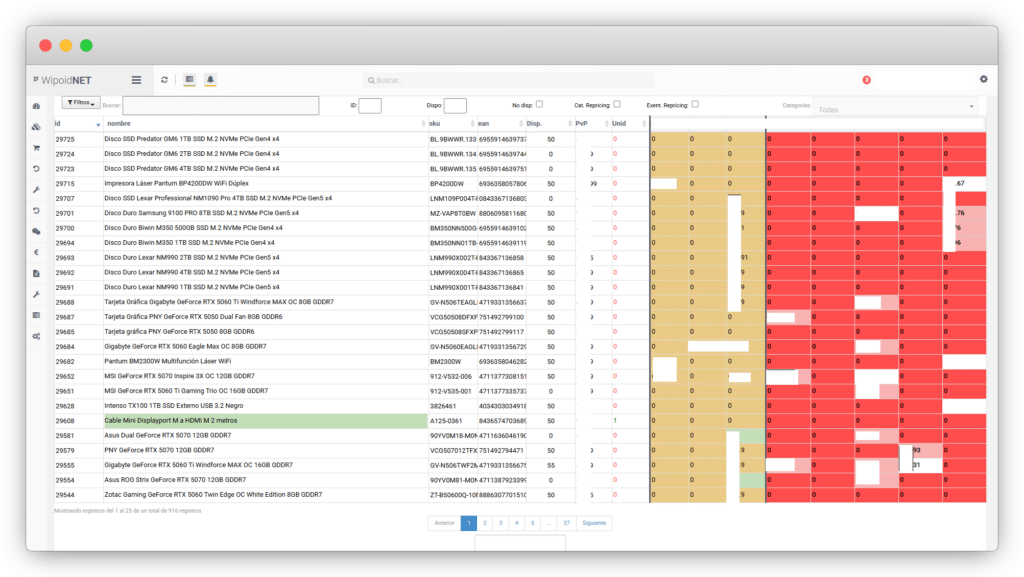Open the settings gear at top right

[x=984, y=79]
